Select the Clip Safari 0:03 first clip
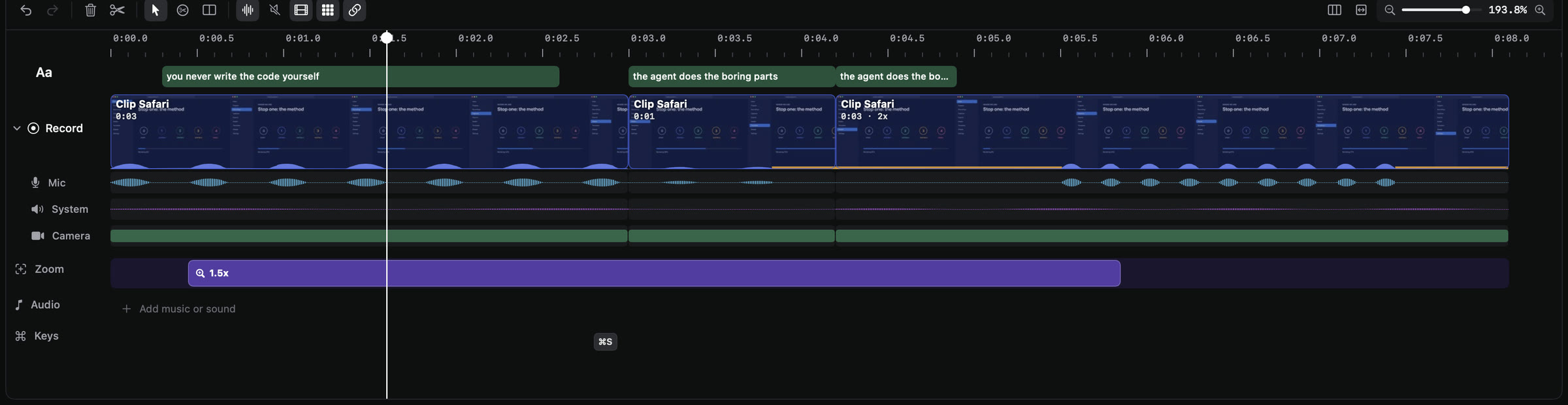1568x405 pixels. click(369, 132)
